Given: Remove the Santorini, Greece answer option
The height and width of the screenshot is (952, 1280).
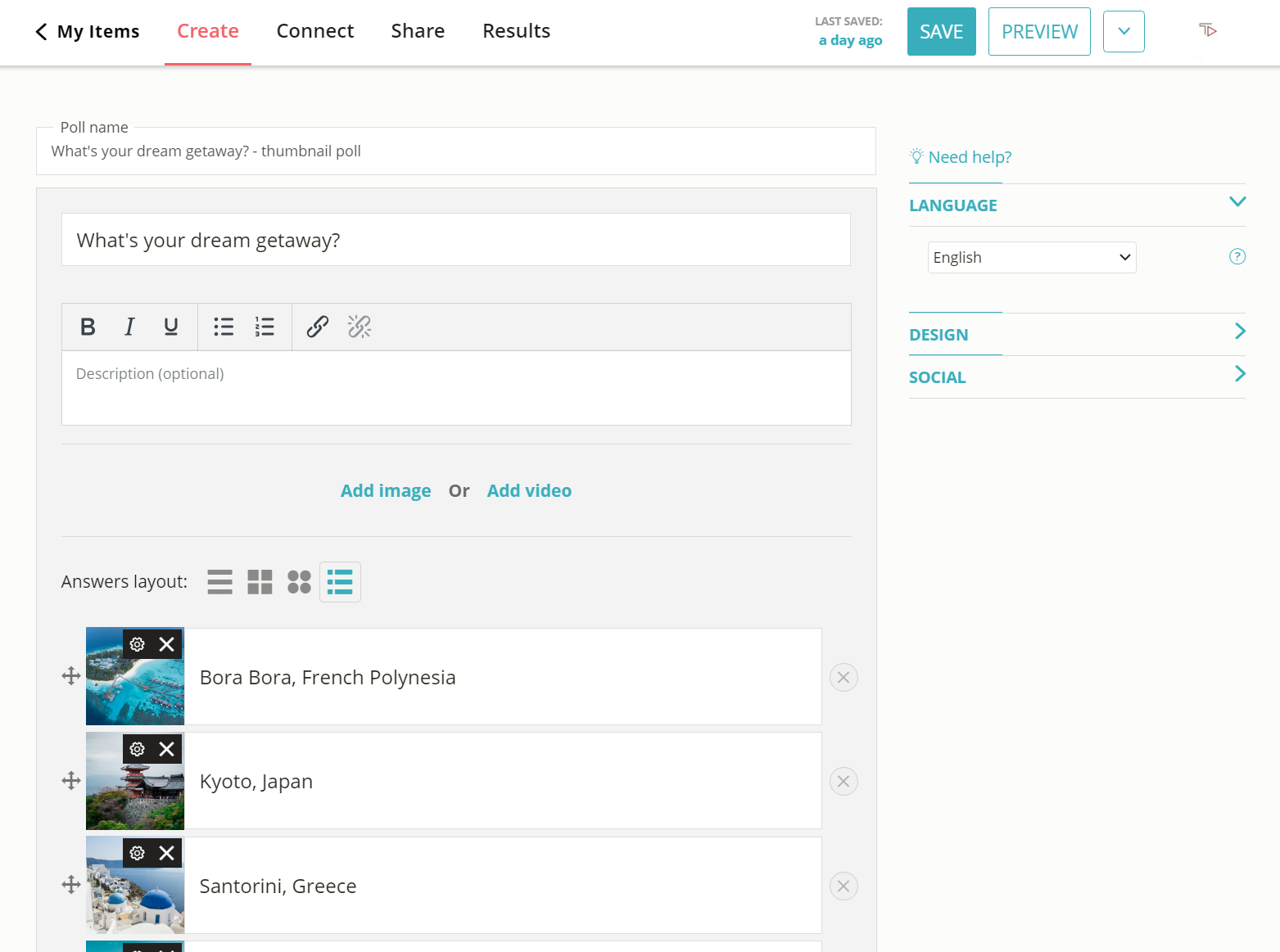Looking at the screenshot, I should 844,886.
